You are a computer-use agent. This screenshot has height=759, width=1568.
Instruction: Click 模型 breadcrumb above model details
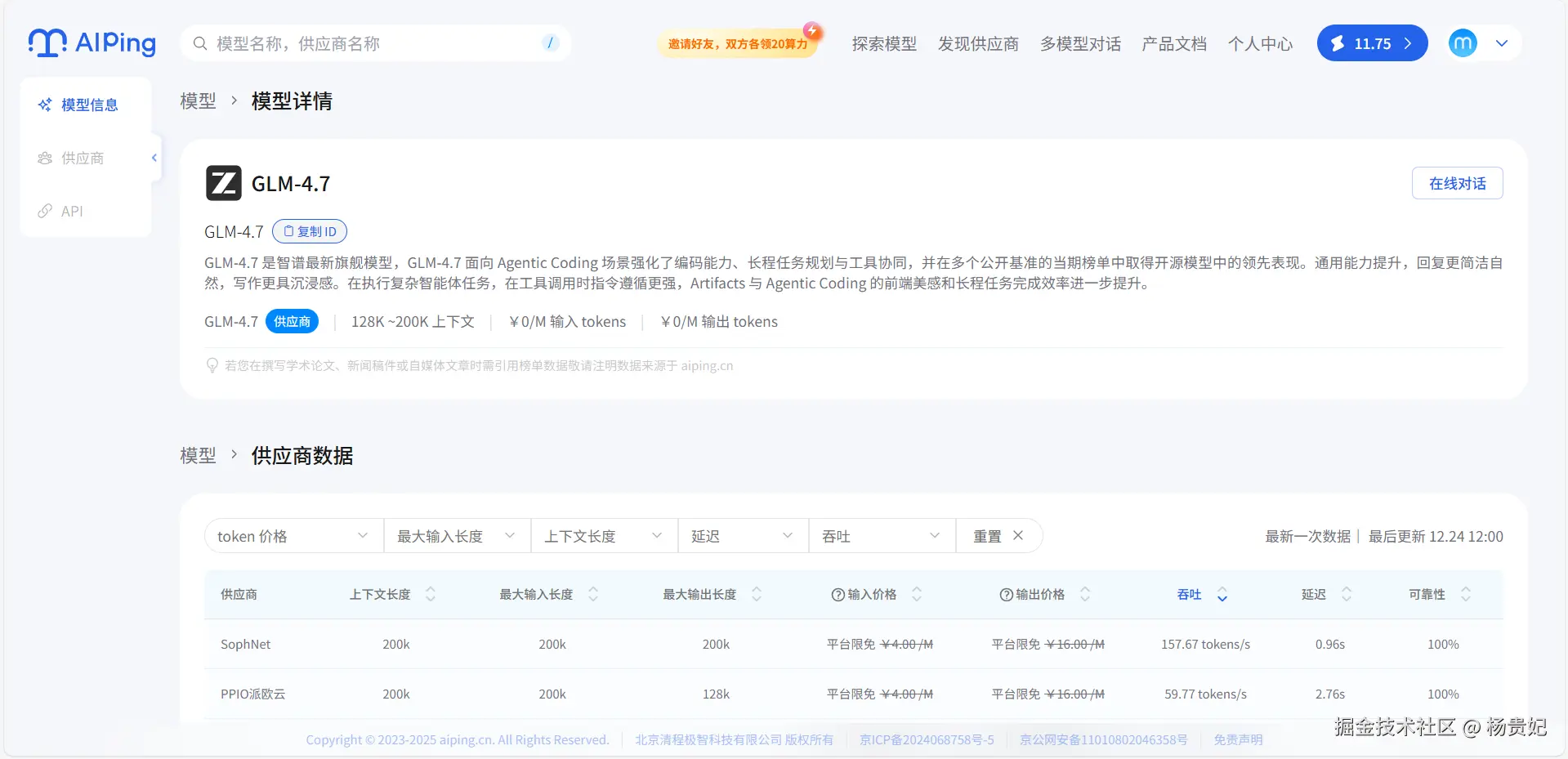pos(198,100)
